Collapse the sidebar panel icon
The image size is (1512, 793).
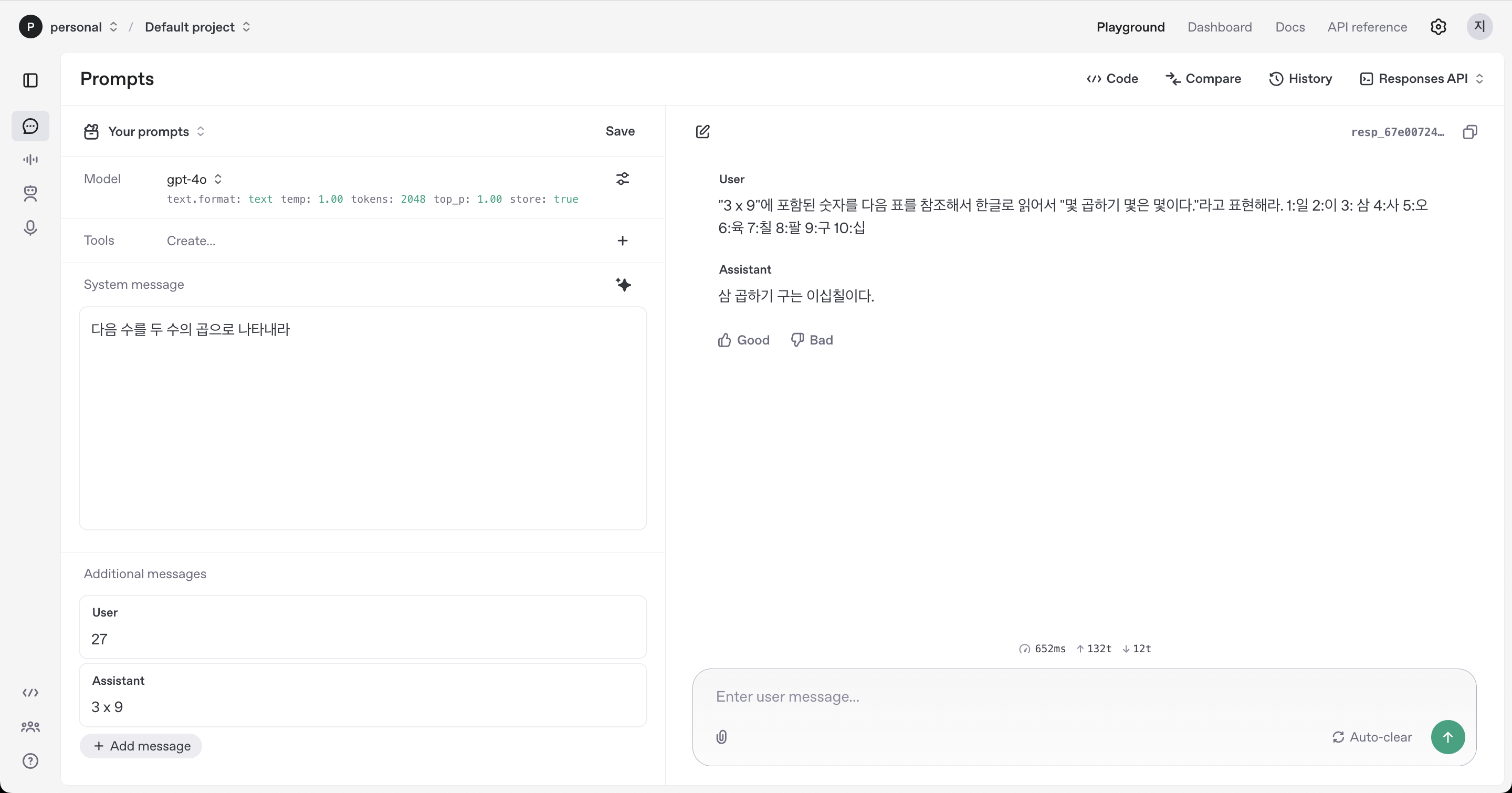pyautogui.click(x=30, y=80)
